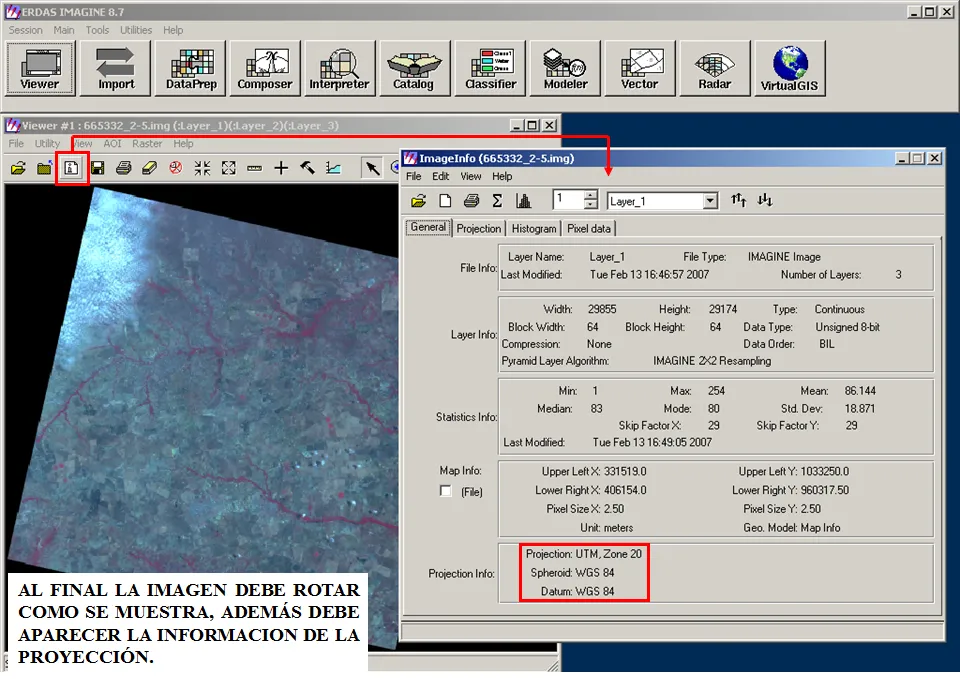The width and height of the screenshot is (960, 679).
Task: Open the Raster menu in Viewer
Action: pos(147,143)
